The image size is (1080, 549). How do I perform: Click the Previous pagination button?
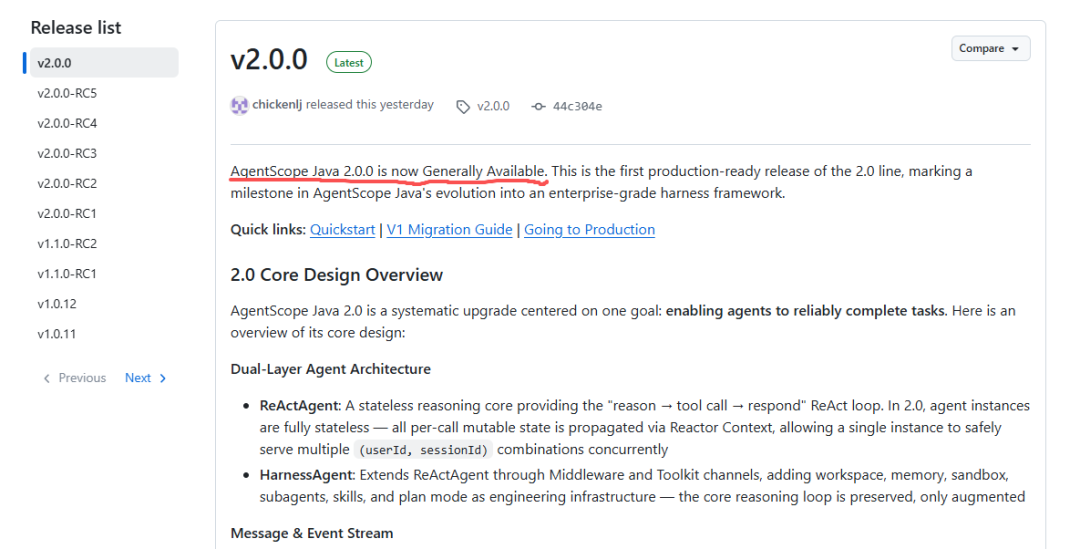pyautogui.click(x=74, y=377)
